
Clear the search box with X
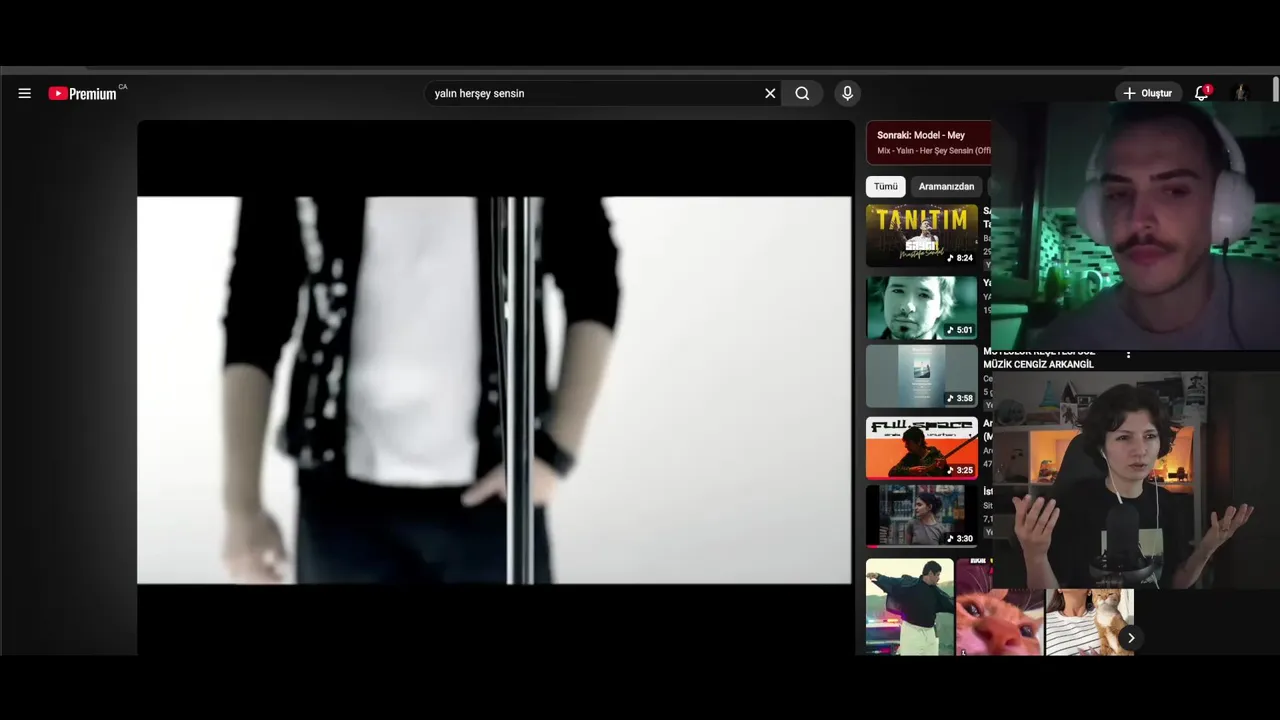770,93
